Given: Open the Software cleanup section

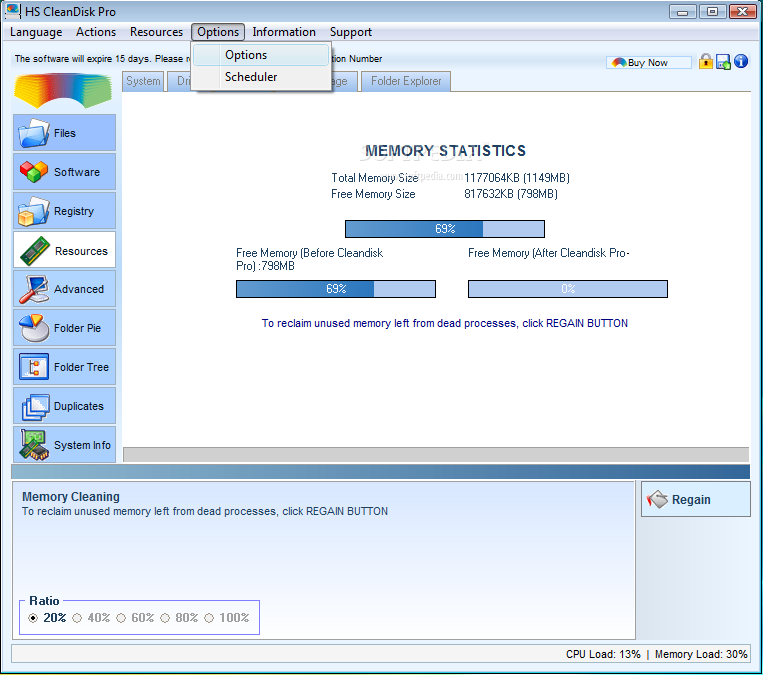Looking at the screenshot, I should 64,172.
